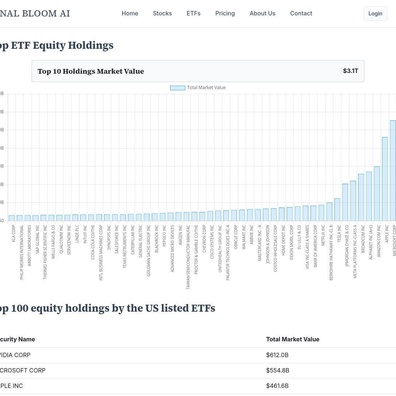
Task: Click the BLOOM AI site logo
Action: pyautogui.click(x=35, y=14)
